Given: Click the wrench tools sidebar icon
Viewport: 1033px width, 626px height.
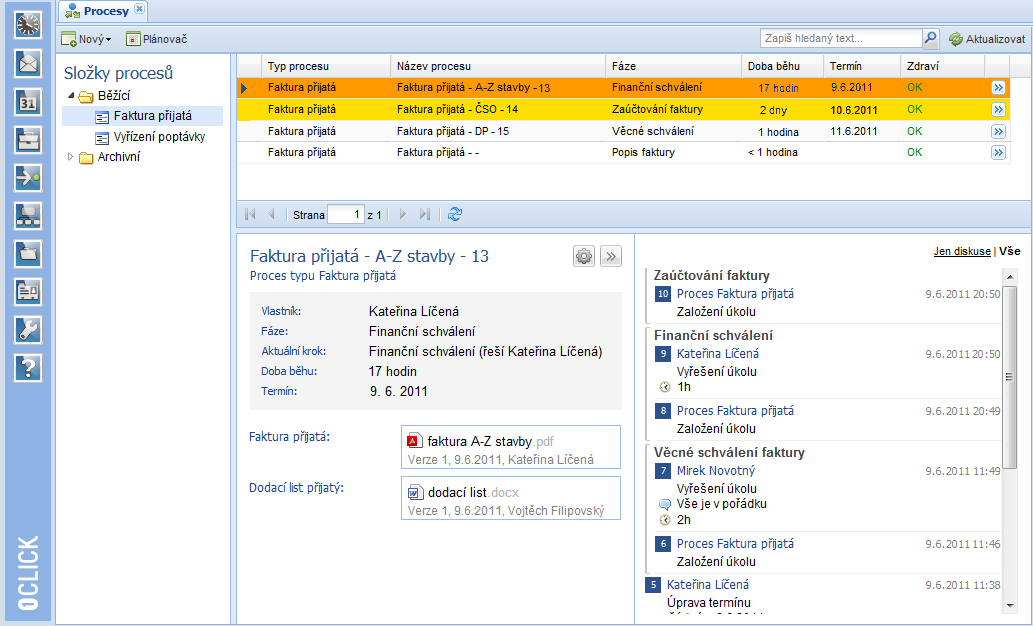Looking at the screenshot, I should (28, 329).
